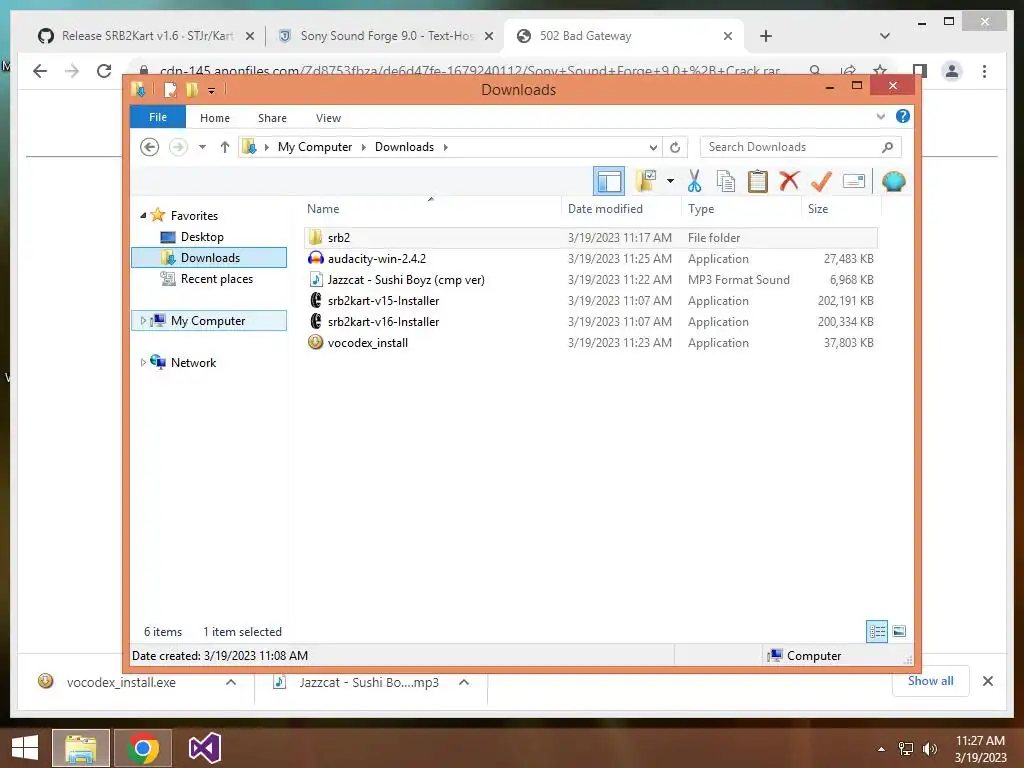The width and height of the screenshot is (1024, 768).
Task: Open the Chrome profile avatar button
Action: point(952,71)
